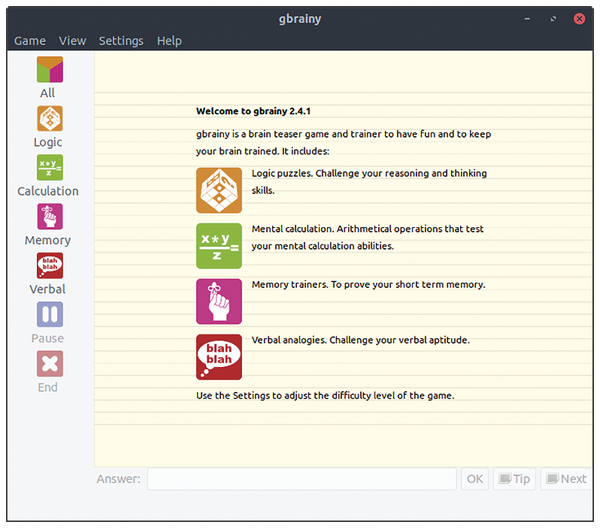Click the 'Verbal analogies' description text

click(x=360, y=340)
